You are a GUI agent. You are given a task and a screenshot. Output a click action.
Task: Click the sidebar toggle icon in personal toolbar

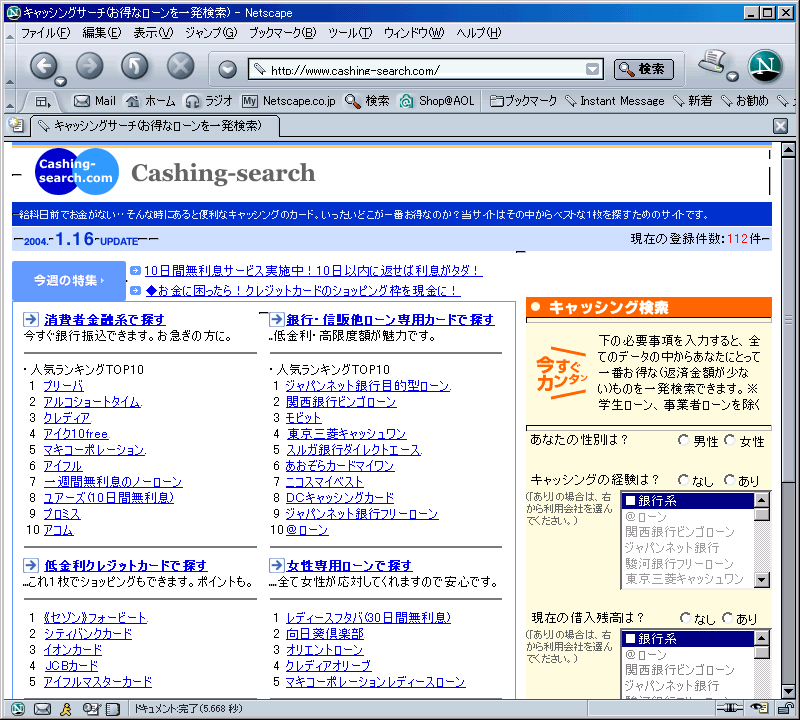point(43,102)
